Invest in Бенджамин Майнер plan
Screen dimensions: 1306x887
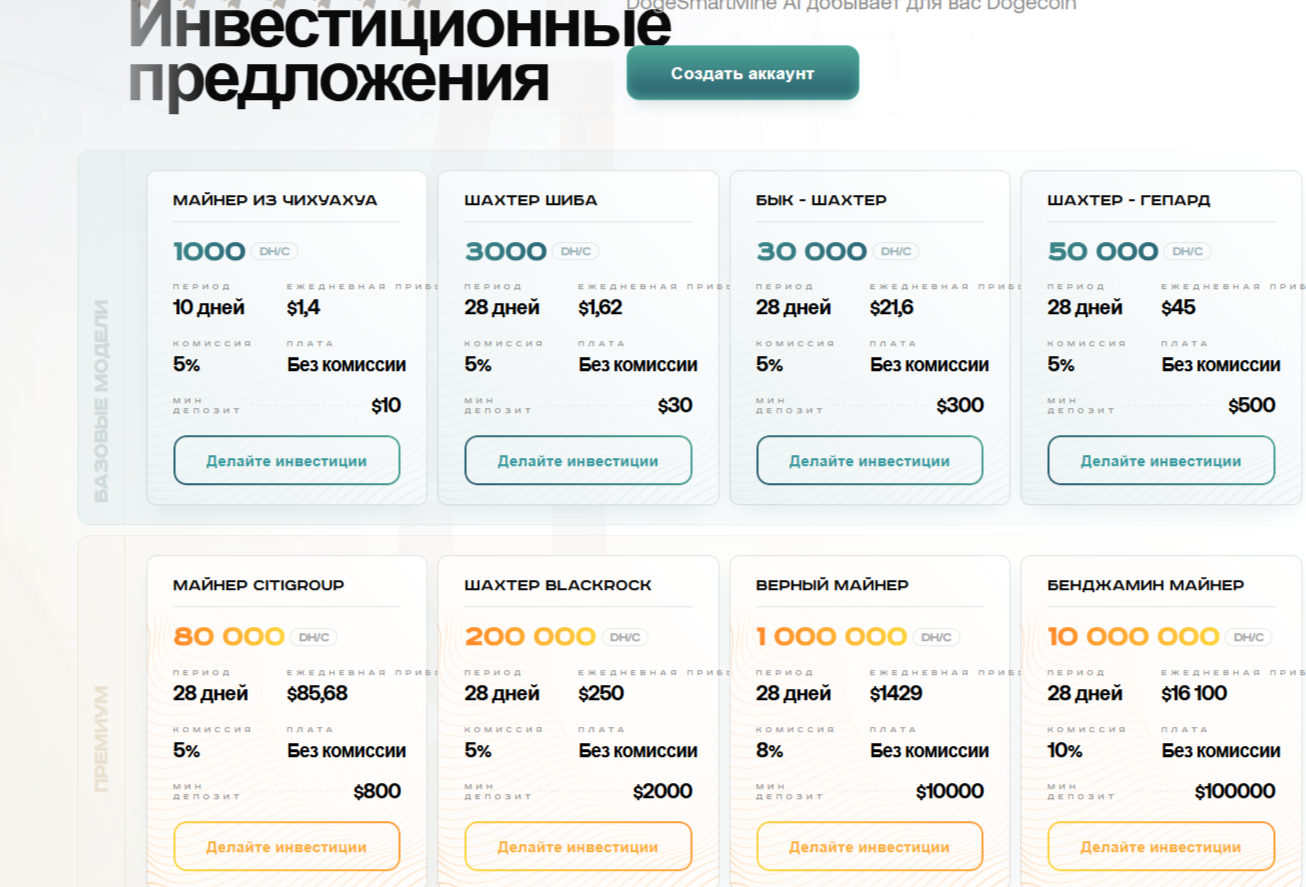[1160, 847]
